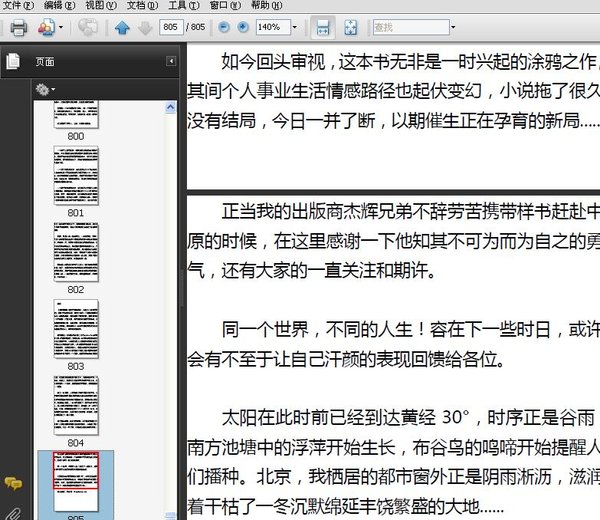
Task: Open the 视图 (View) menu
Action: (x=101, y=5)
